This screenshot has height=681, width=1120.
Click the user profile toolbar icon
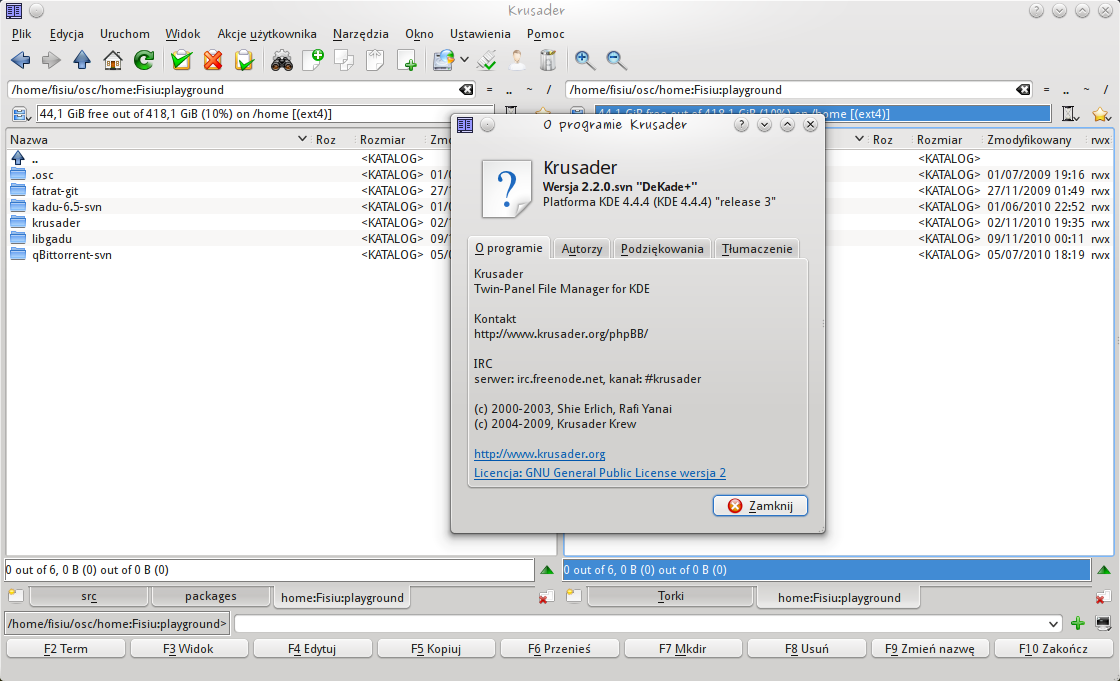tap(517, 60)
